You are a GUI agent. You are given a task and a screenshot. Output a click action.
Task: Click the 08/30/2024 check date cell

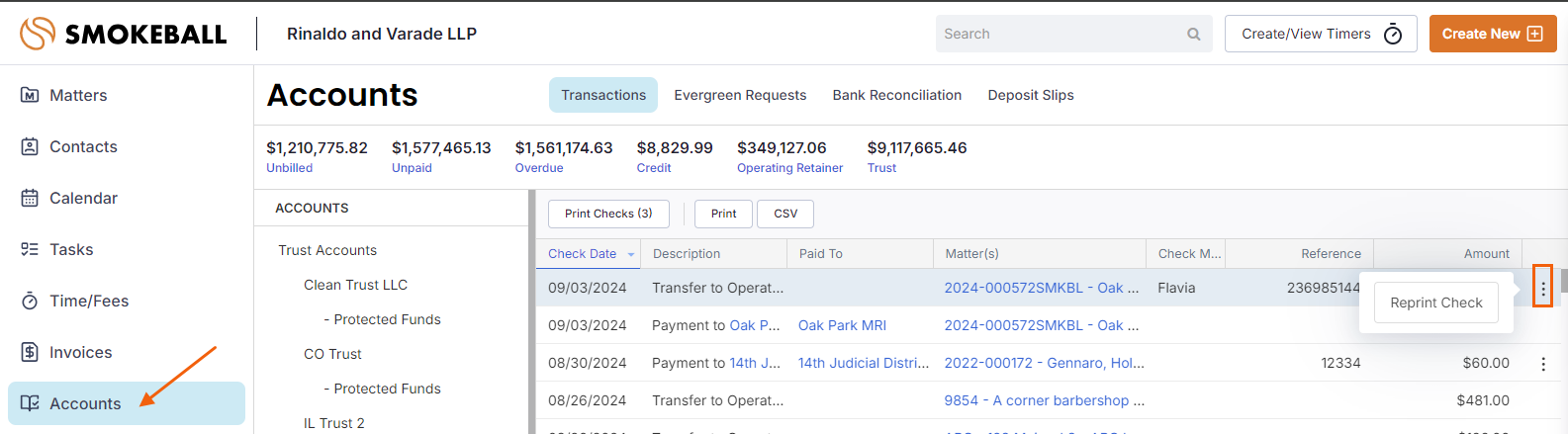(x=588, y=363)
